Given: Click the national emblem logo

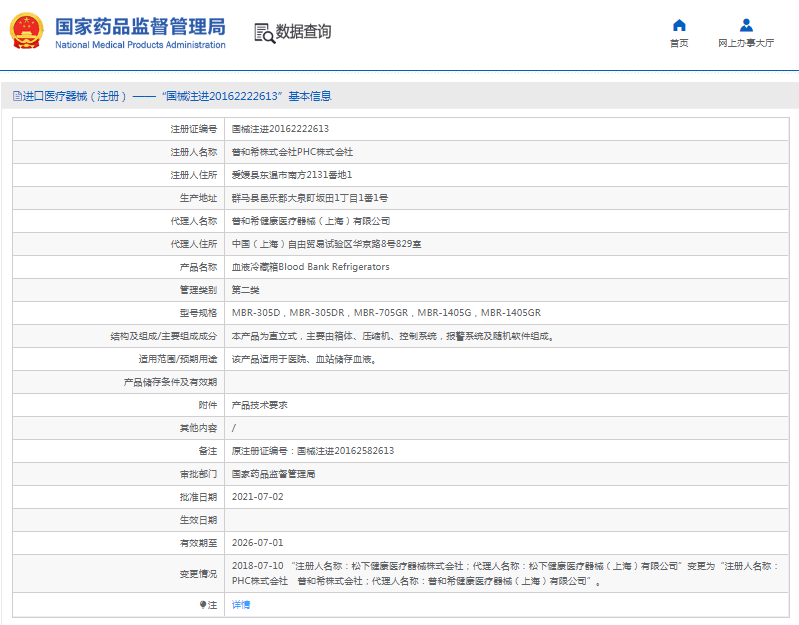Looking at the screenshot, I should 26,31.
